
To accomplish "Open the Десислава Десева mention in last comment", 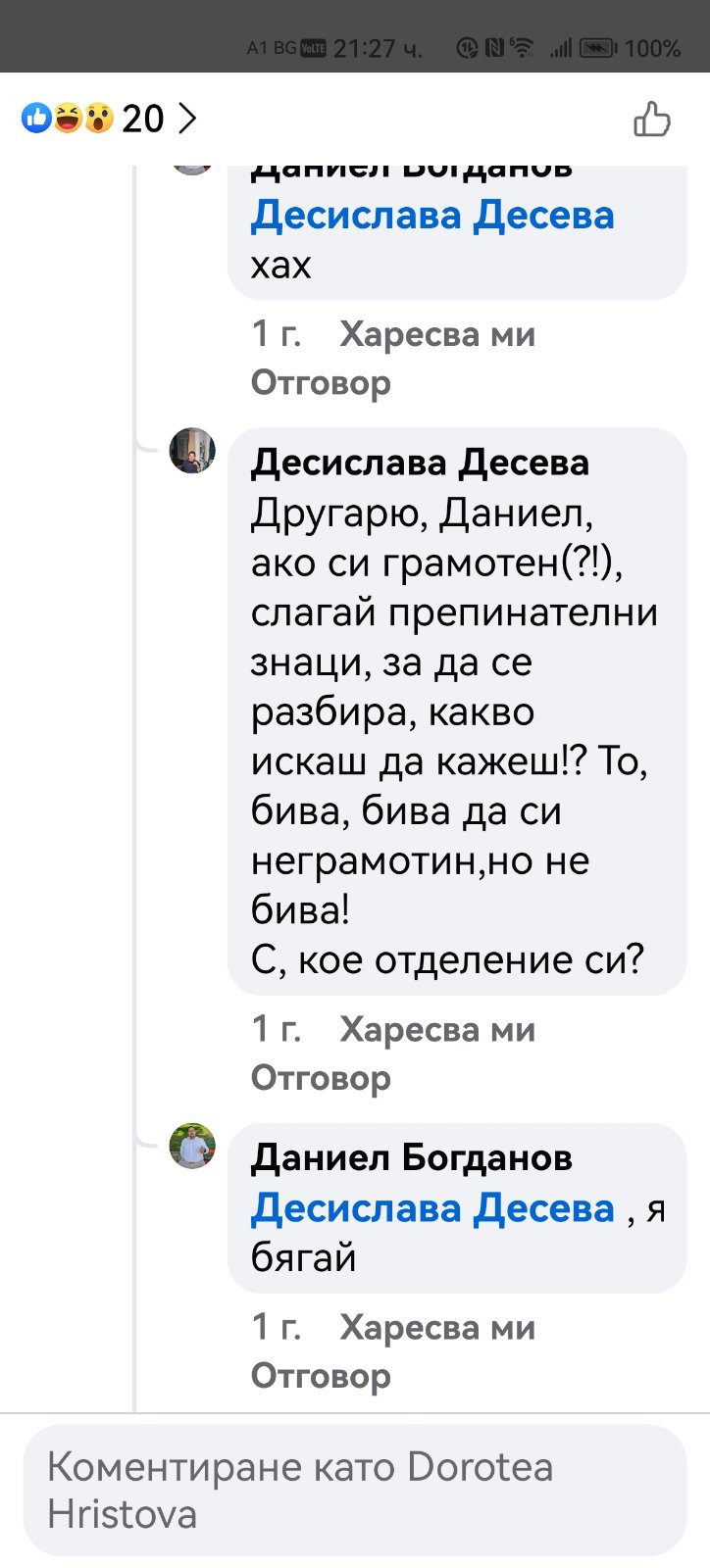I will point(432,1208).
